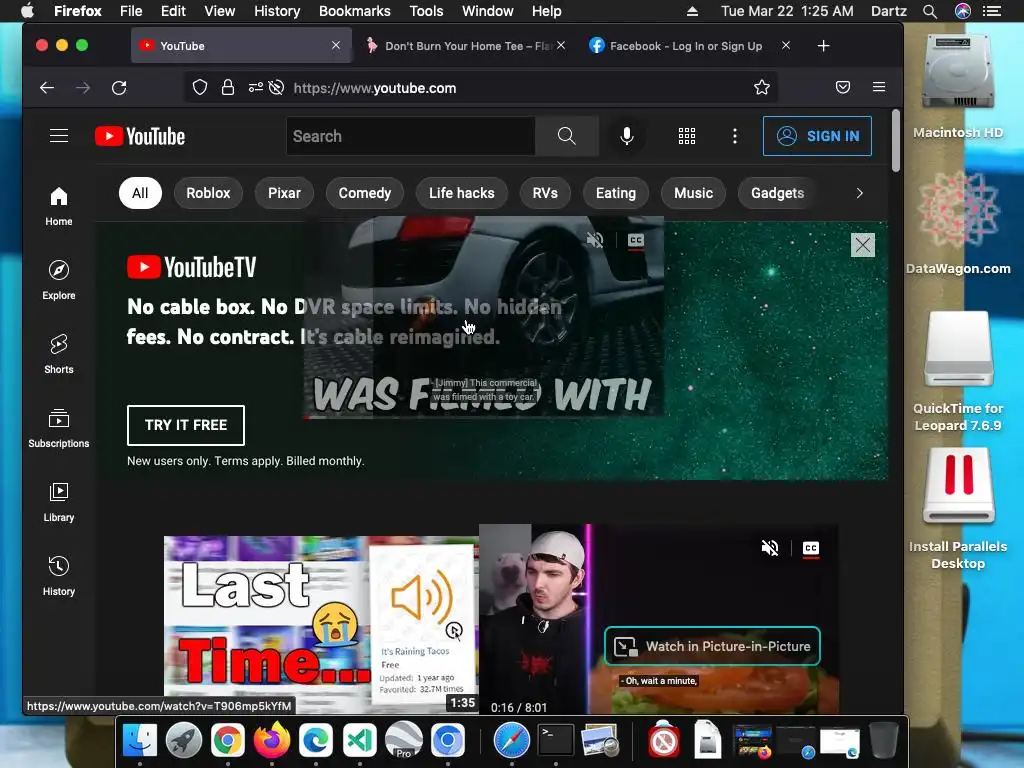Open Visual Studio Code from the Dock
Viewport: 1024px width, 768px height.
[x=360, y=741]
